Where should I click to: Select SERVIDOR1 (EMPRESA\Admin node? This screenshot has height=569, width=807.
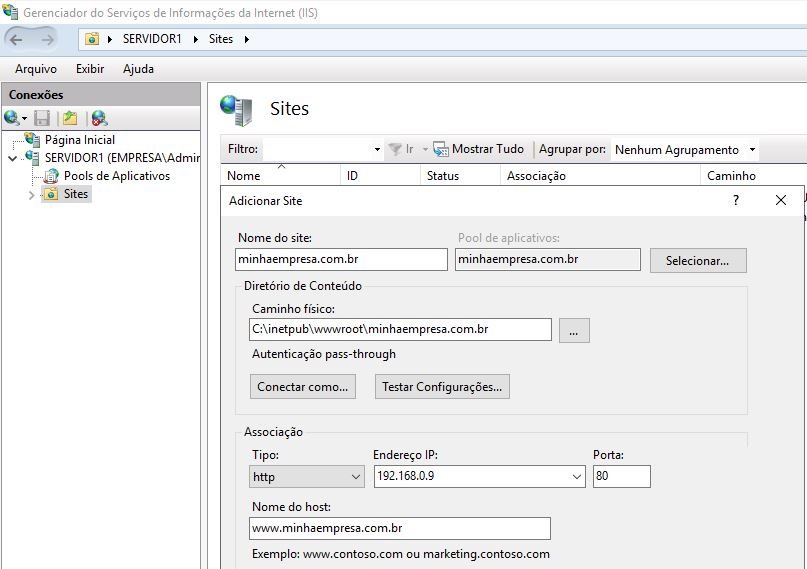[x=122, y=158]
